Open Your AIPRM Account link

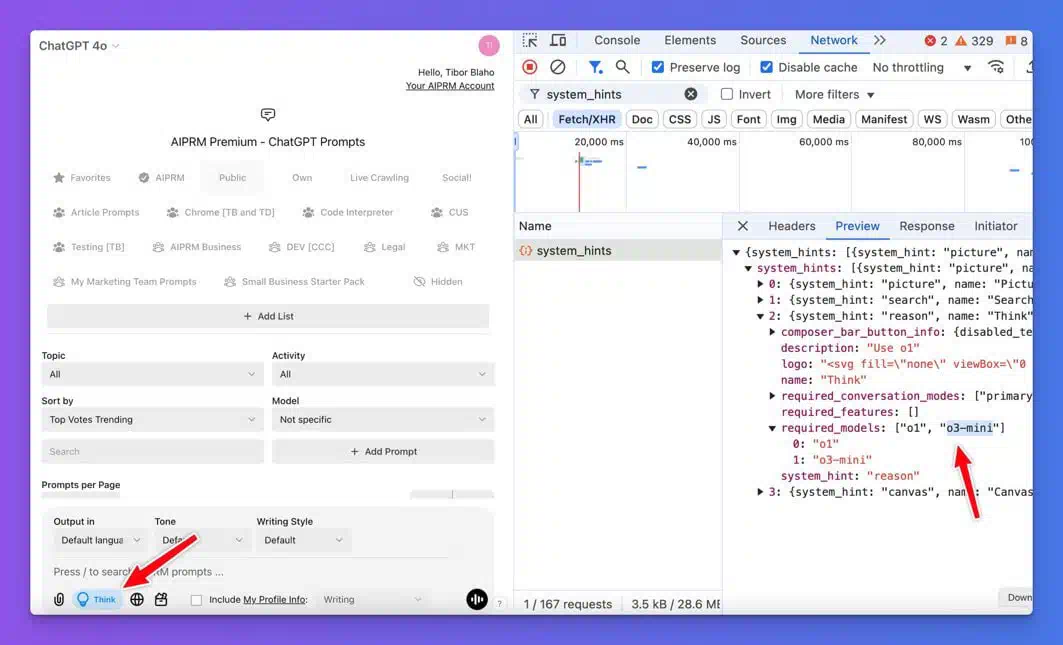pos(450,86)
